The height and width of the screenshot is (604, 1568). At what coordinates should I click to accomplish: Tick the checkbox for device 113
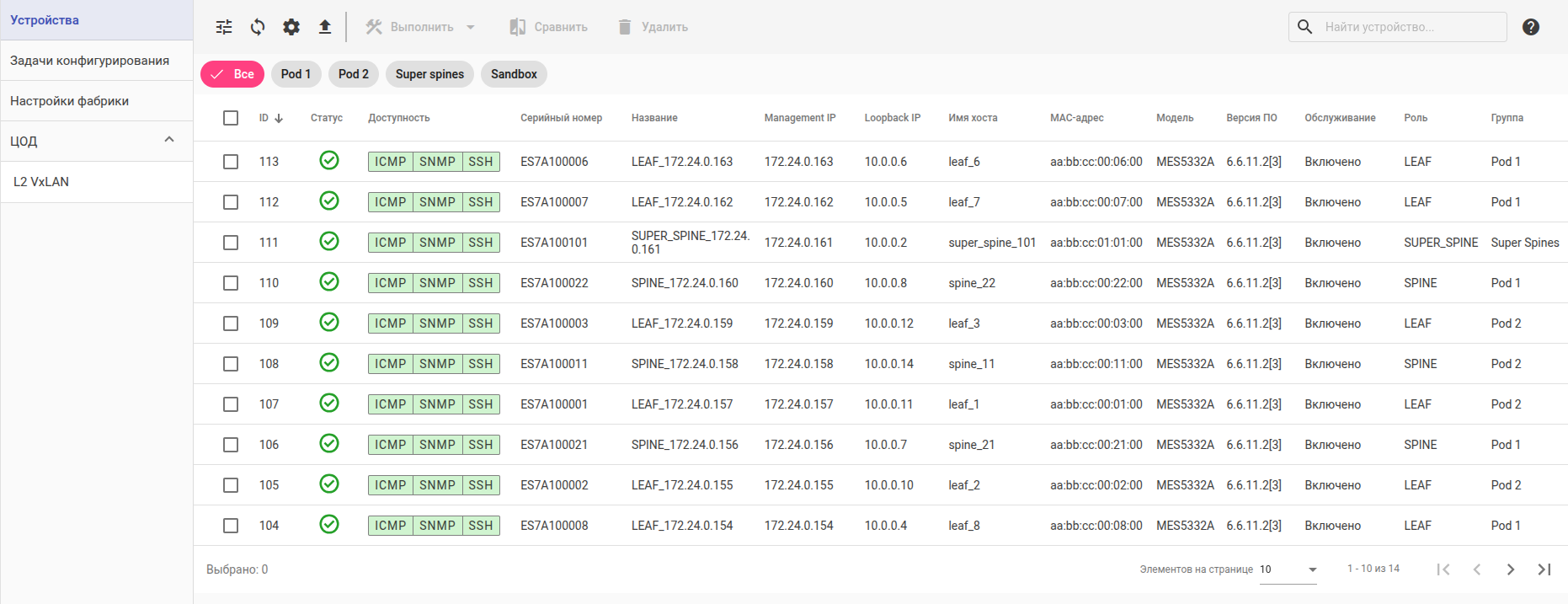pos(231,162)
